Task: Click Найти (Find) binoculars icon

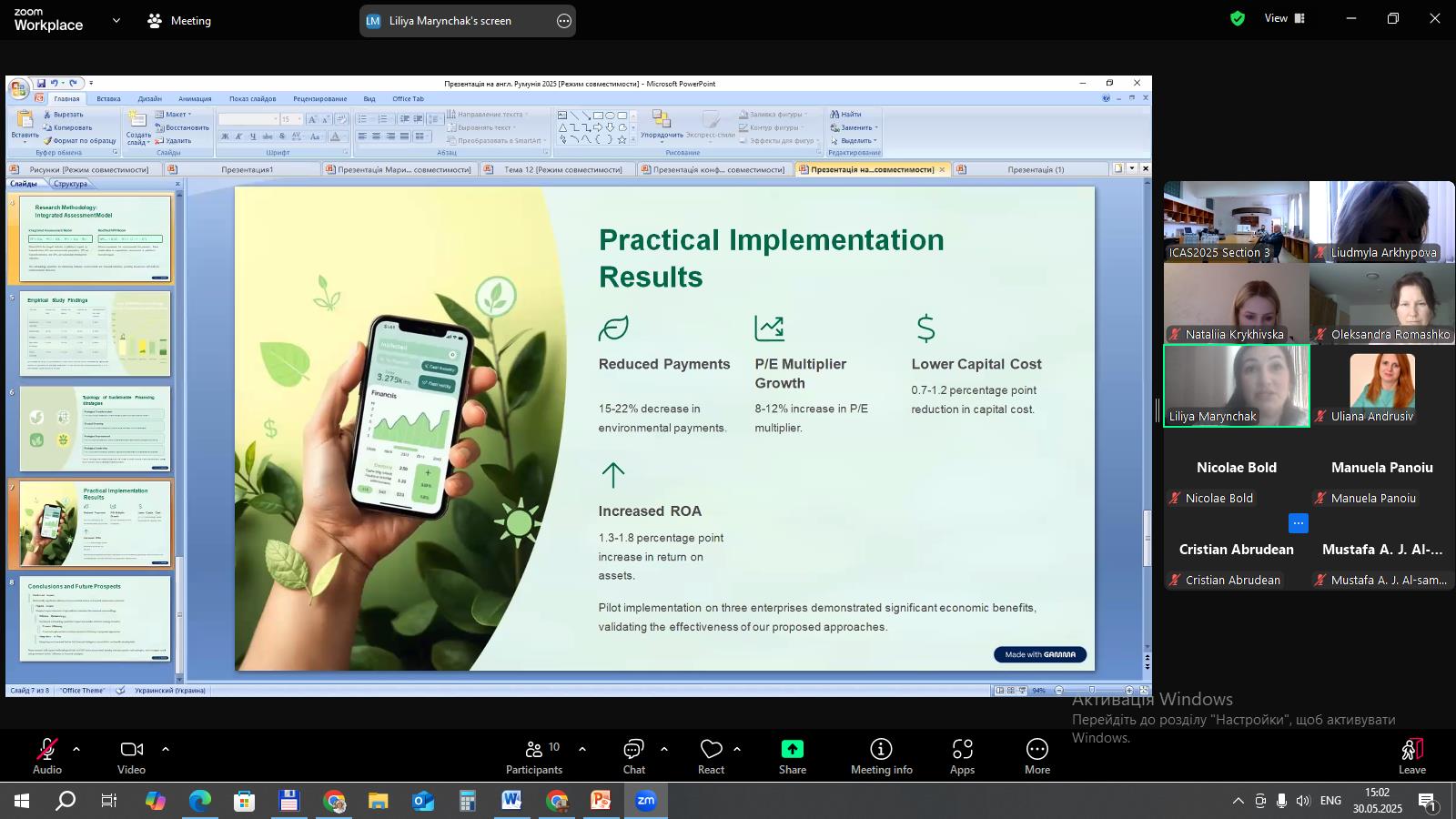Action: point(845,115)
